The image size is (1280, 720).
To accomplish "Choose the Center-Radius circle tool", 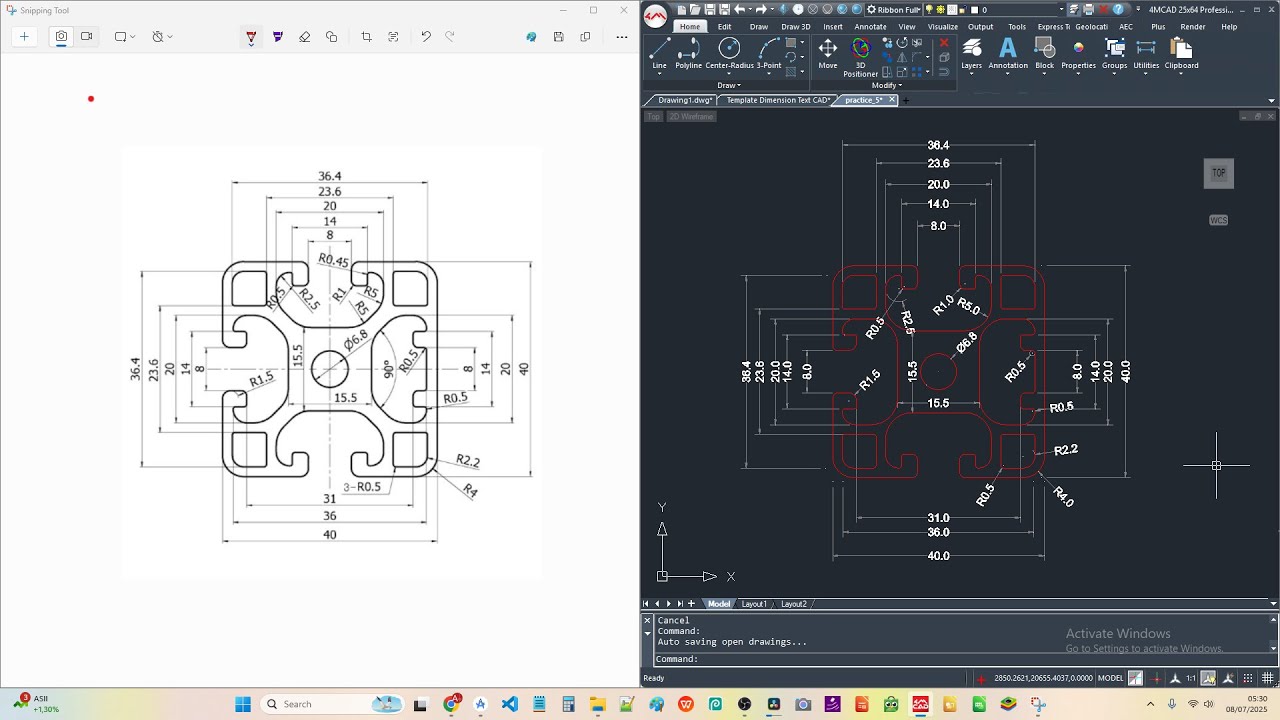I will 729,54.
